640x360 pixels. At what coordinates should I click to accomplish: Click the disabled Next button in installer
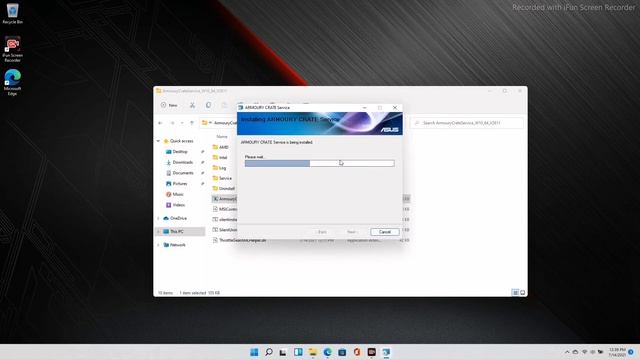pos(352,232)
